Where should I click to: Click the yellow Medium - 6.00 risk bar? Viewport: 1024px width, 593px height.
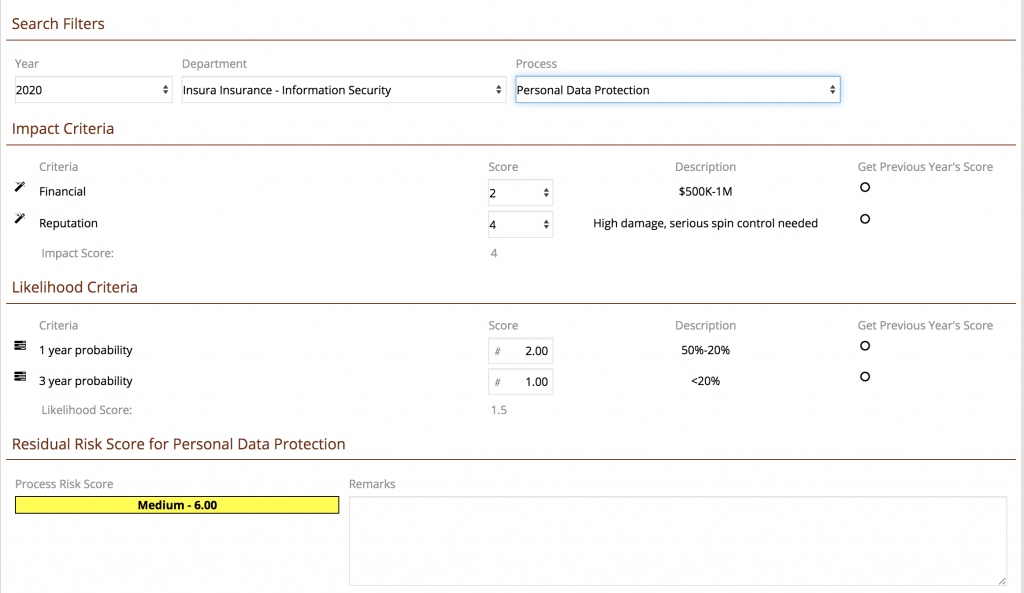(176, 505)
